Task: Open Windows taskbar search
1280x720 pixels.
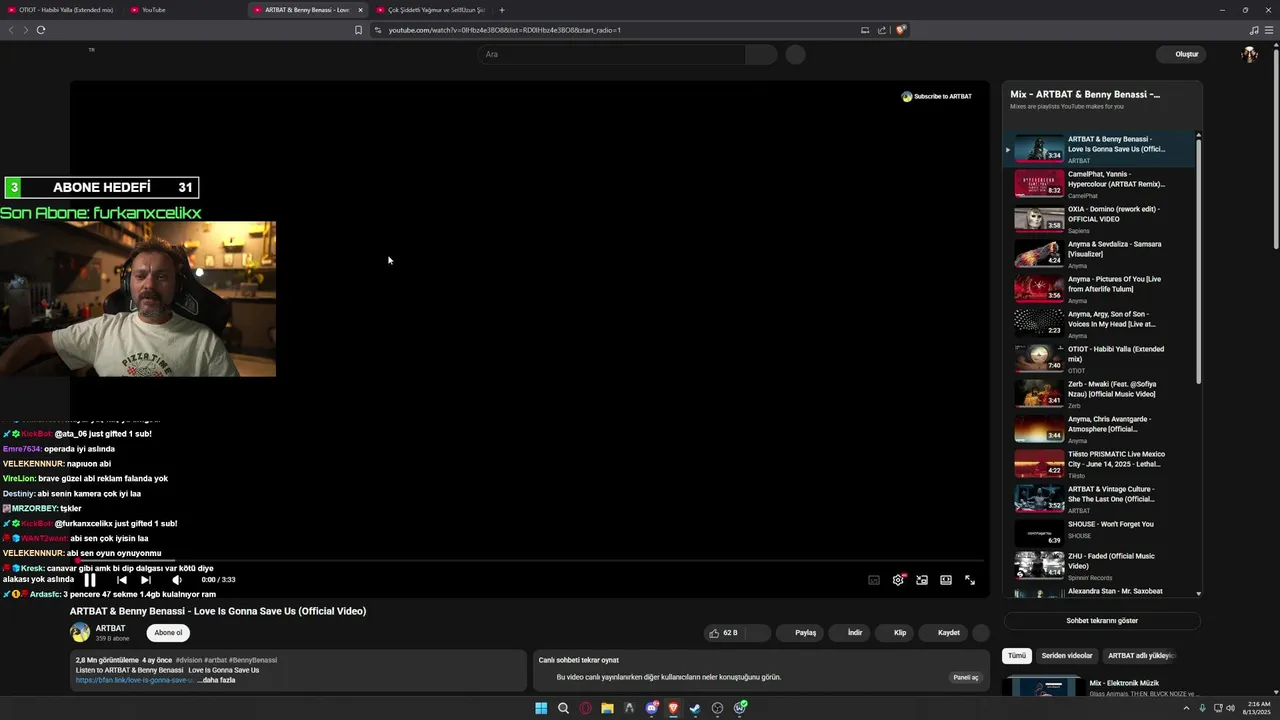Action: click(x=563, y=708)
